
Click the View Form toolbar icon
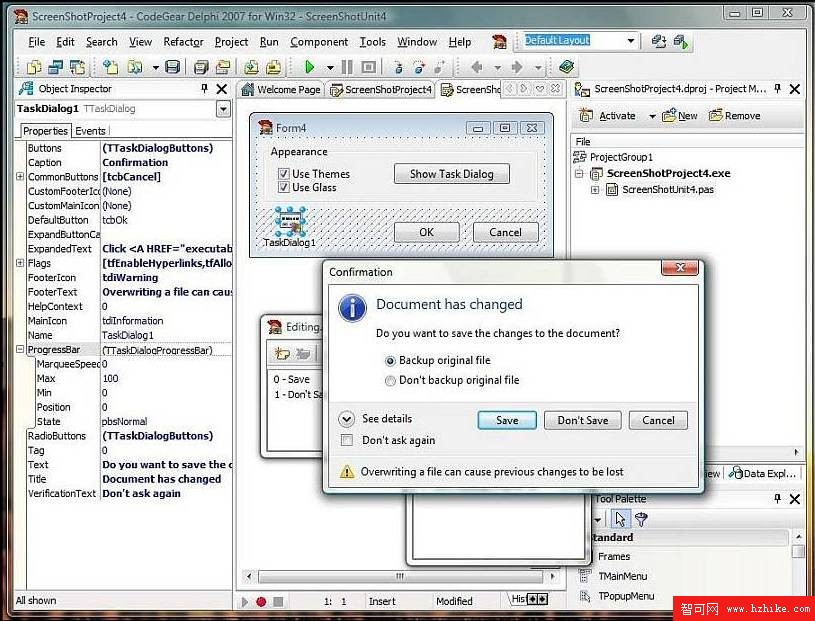point(56,67)
